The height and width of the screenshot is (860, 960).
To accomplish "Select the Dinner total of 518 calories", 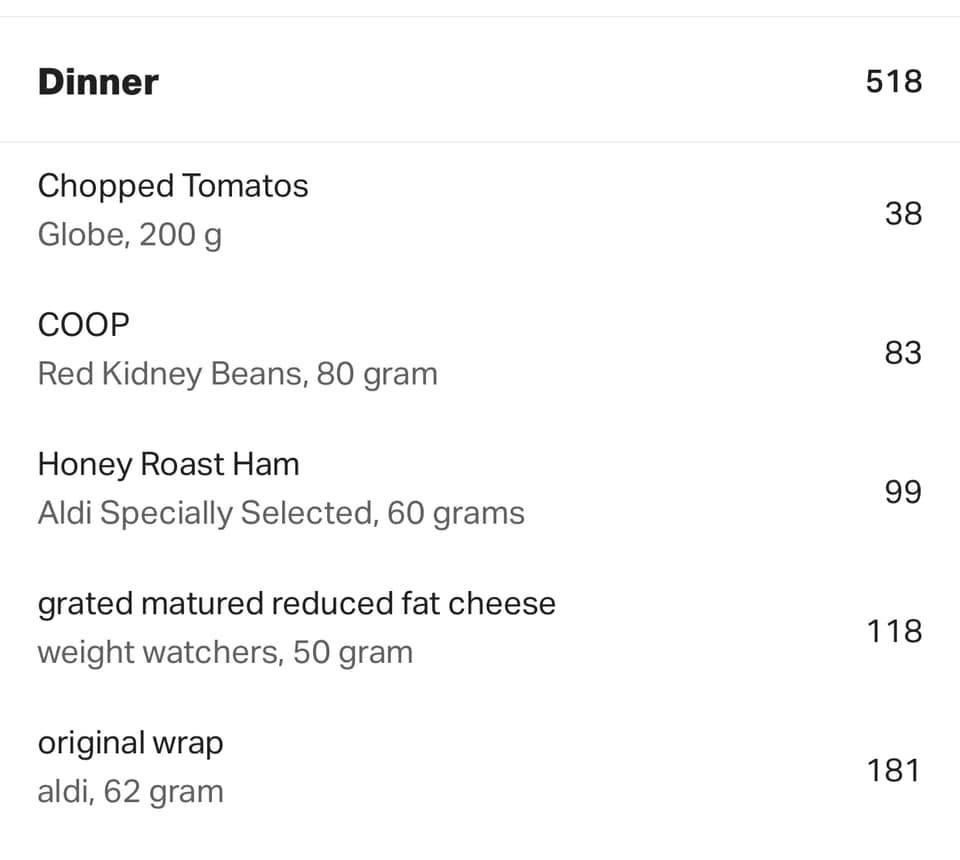I will (894, 81).
